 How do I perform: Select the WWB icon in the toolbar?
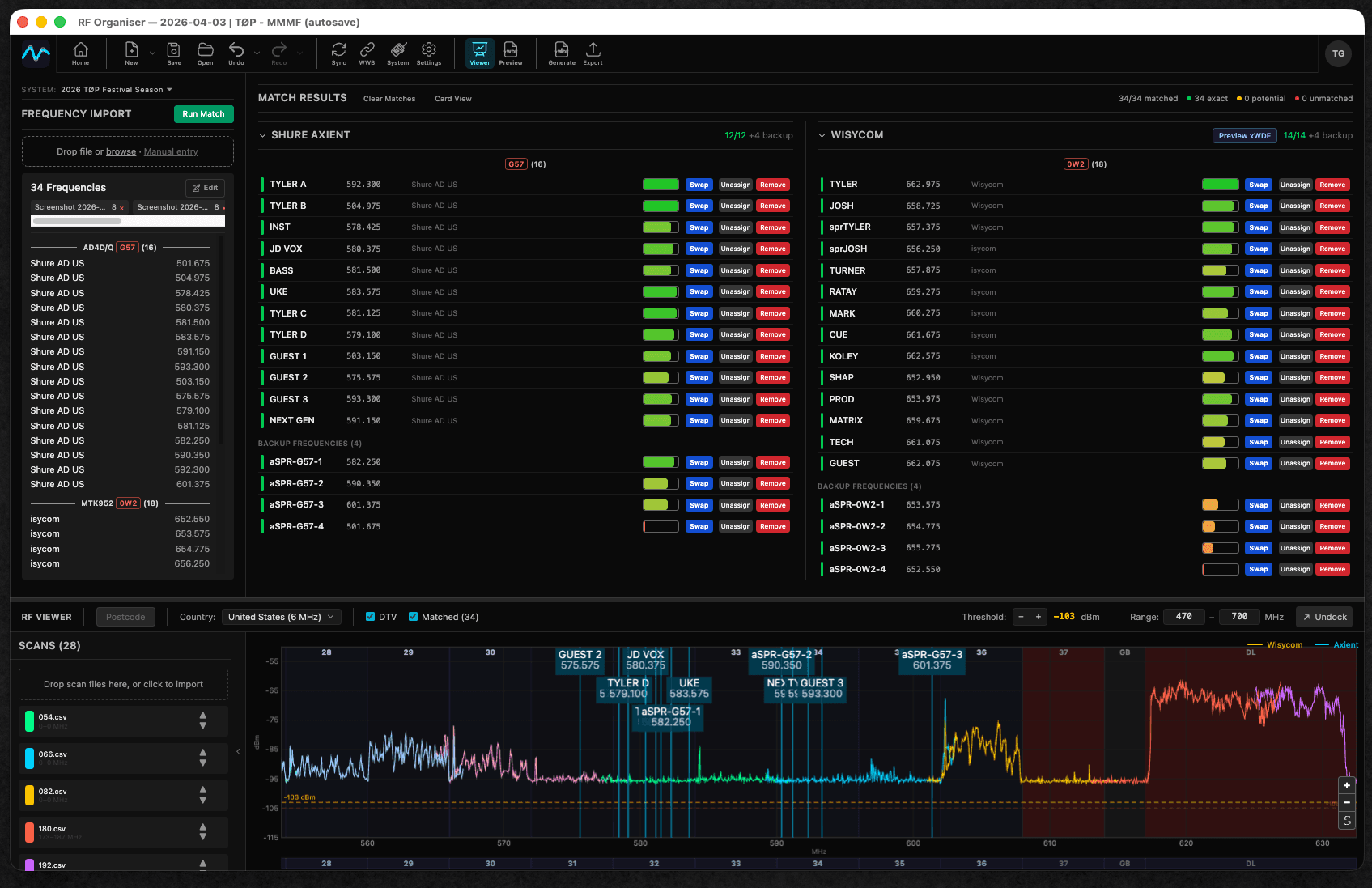pyautogui.click(x=367, y=53)
